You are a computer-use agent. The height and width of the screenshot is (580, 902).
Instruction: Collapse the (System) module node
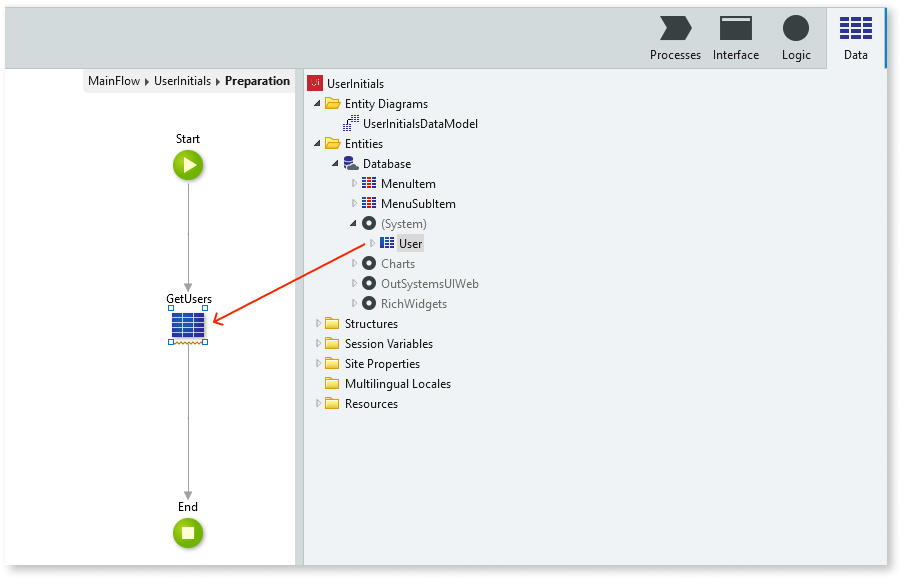[x=353, y=223]
